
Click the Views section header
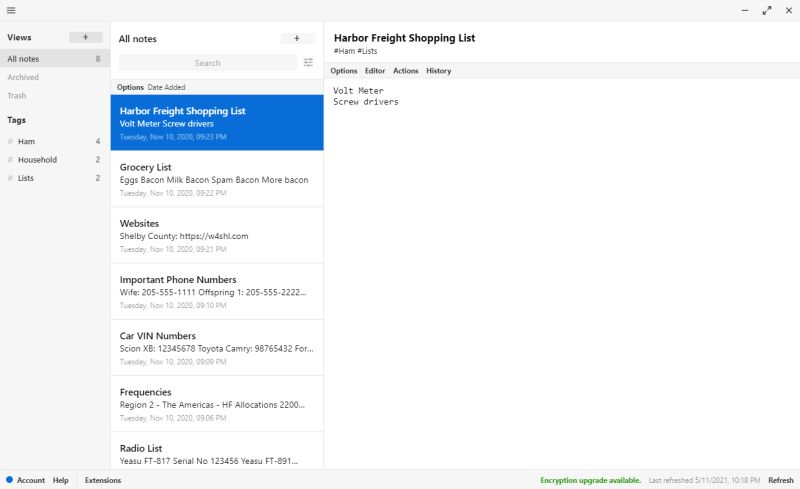[19, 37]
